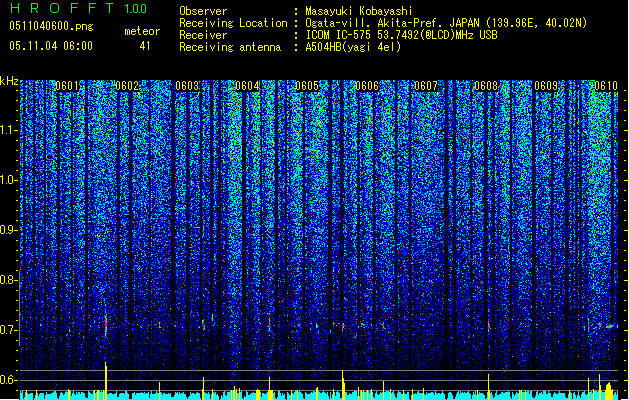Click the antenna text A504HB(yagi 4el)
The image size is (629, 400).
click(x=353, y=47)
